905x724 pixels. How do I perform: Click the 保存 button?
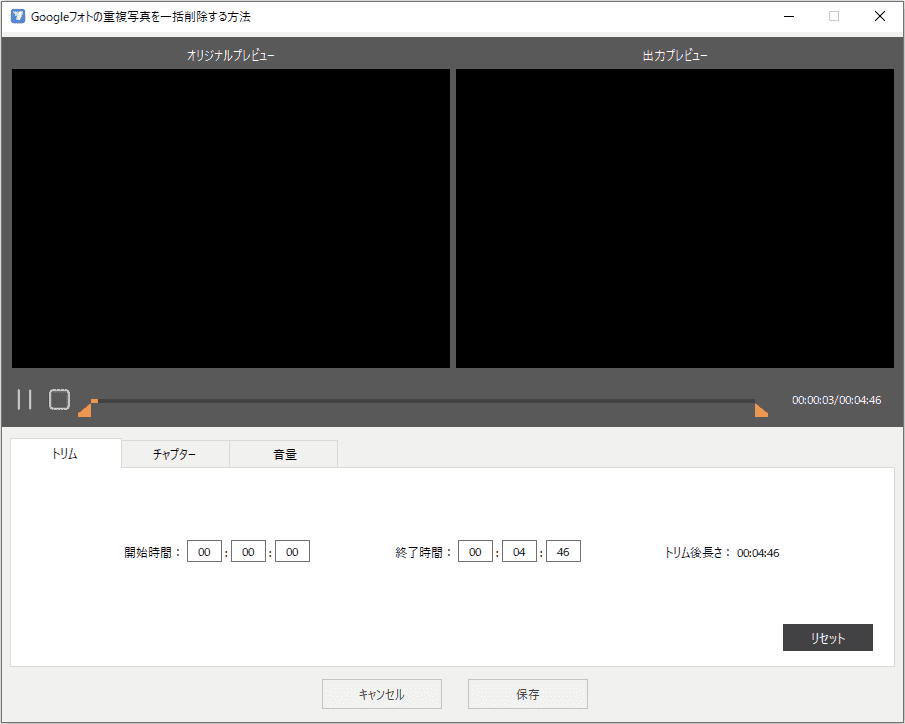pyautogui.click(x=527, y=694)
